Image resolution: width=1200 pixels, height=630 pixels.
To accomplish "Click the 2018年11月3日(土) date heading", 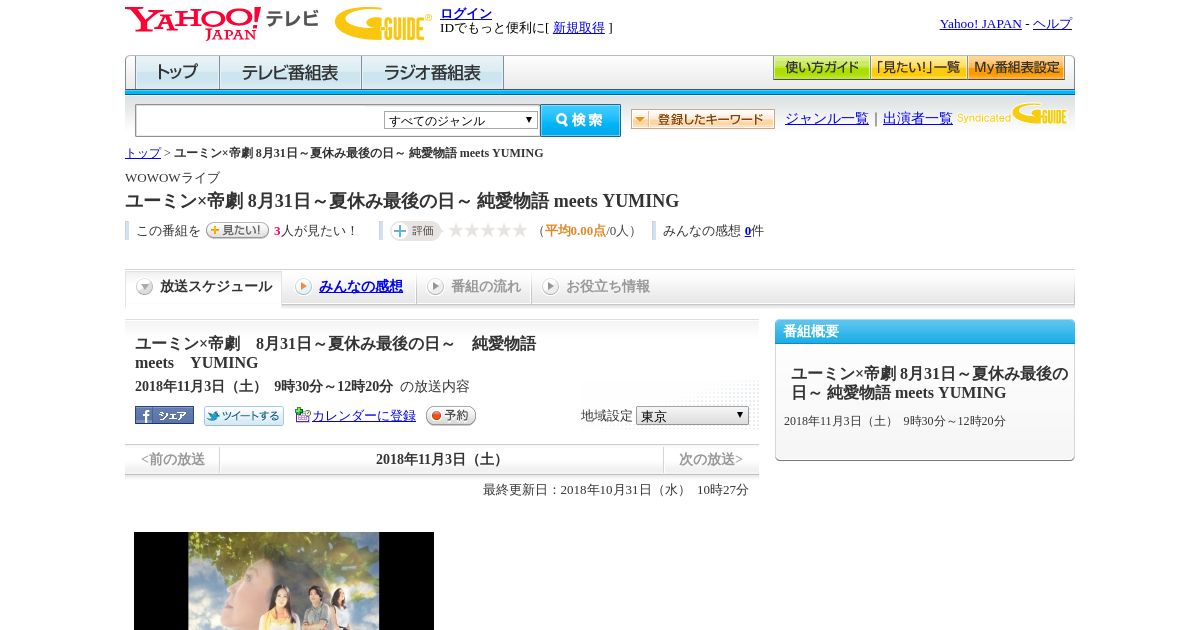I will tap(441, 460).
